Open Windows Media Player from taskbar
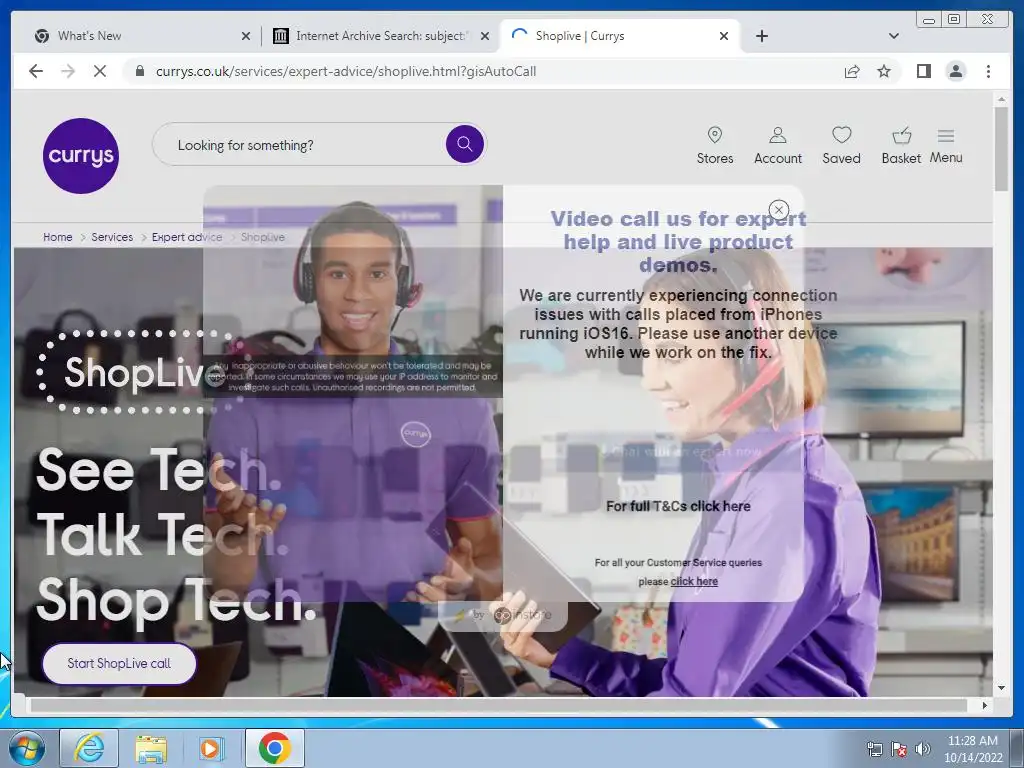This screenshot has height=768, width=1024. tap(210, 748)
